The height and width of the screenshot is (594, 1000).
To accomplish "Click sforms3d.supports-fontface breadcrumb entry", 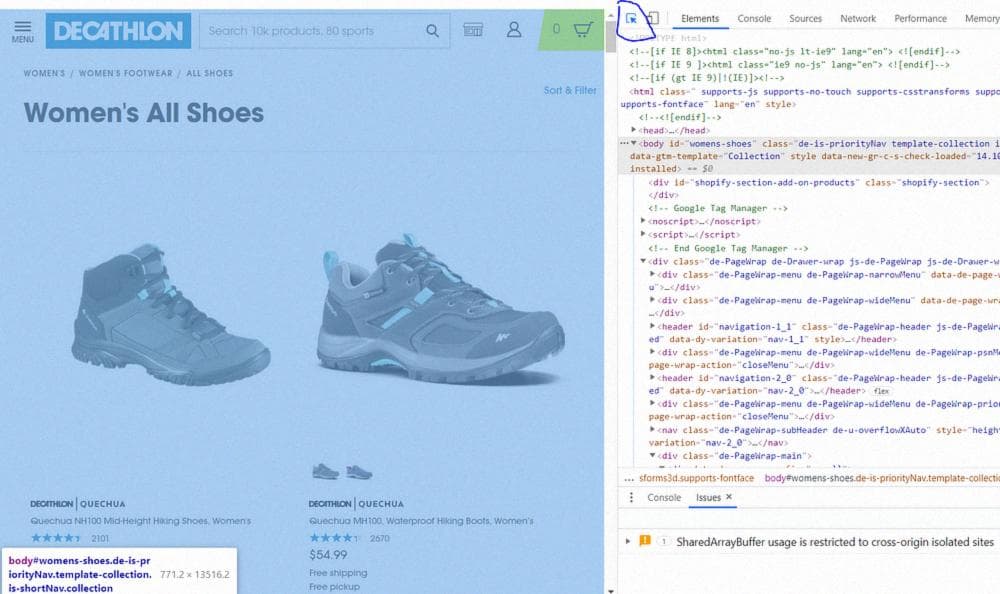I will (x=696, y=478).
